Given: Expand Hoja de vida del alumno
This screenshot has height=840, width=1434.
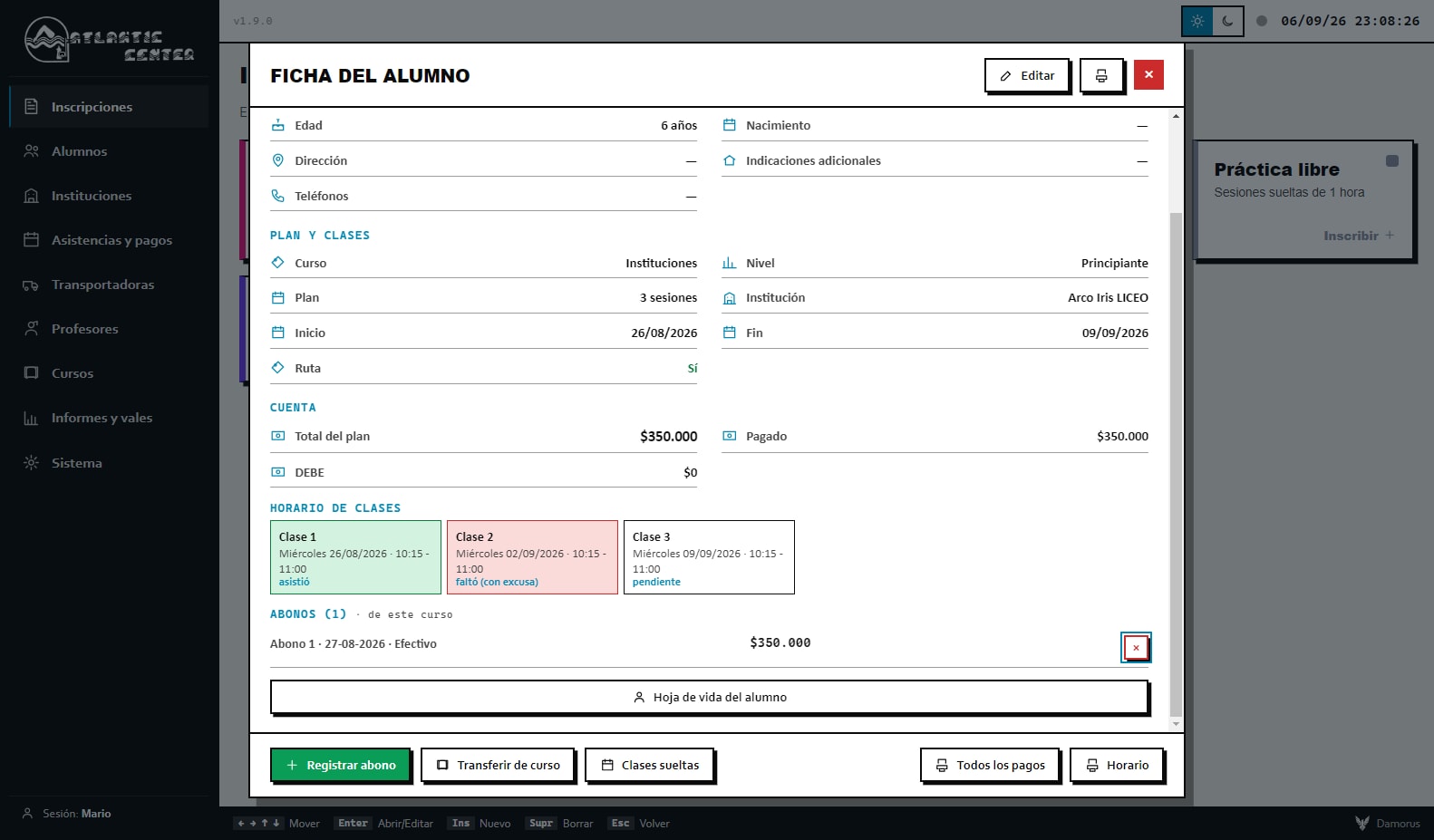Looking at the screenshot, I should [710, 697].
